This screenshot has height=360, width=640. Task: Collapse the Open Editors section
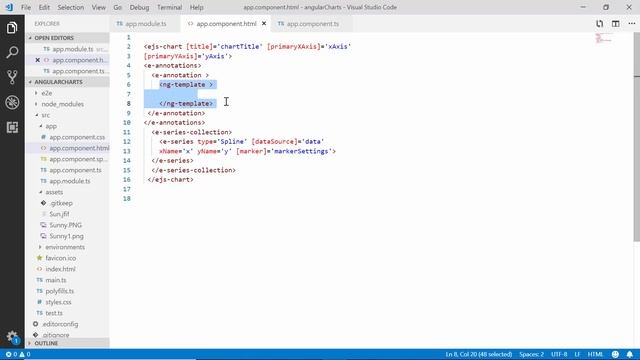[x=67, y=38]
